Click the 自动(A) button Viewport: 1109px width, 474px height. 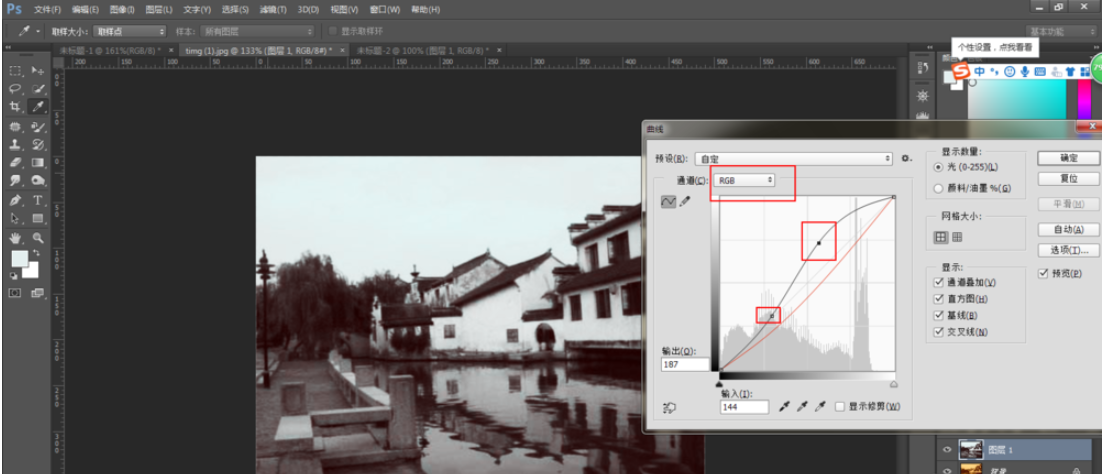click(x=1069, y=229)
